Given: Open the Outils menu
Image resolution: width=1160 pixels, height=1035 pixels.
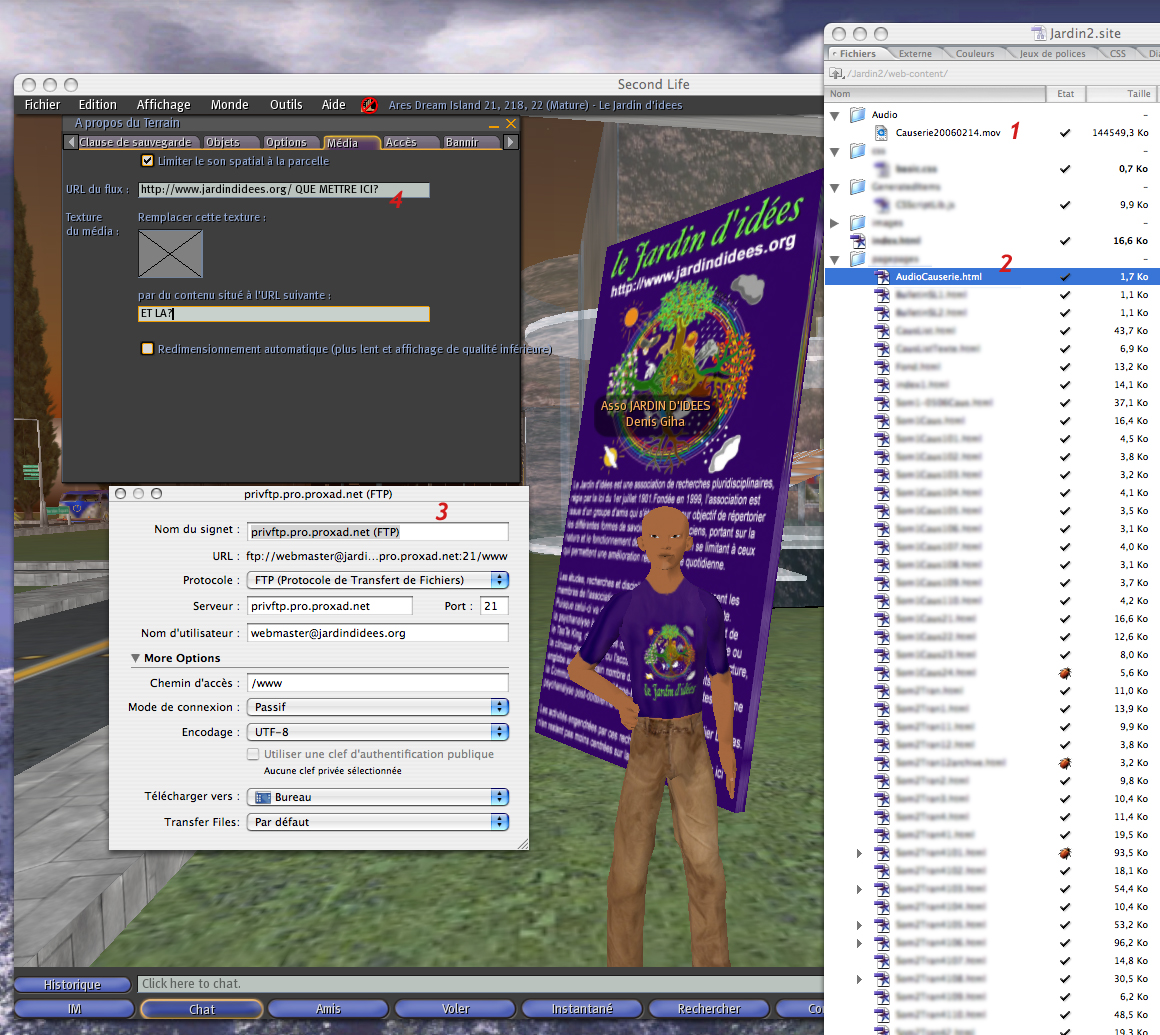Looking at the screenshot, I should (286, 105).
